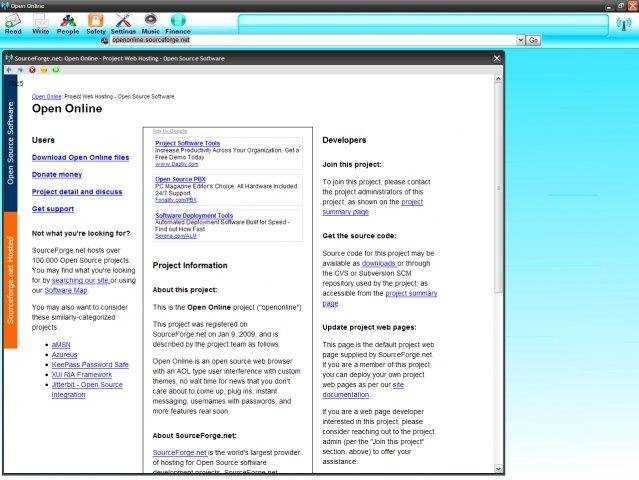Open the Azureus project link
The height and width of the screenshot is (480, 639).
point(64,354)
